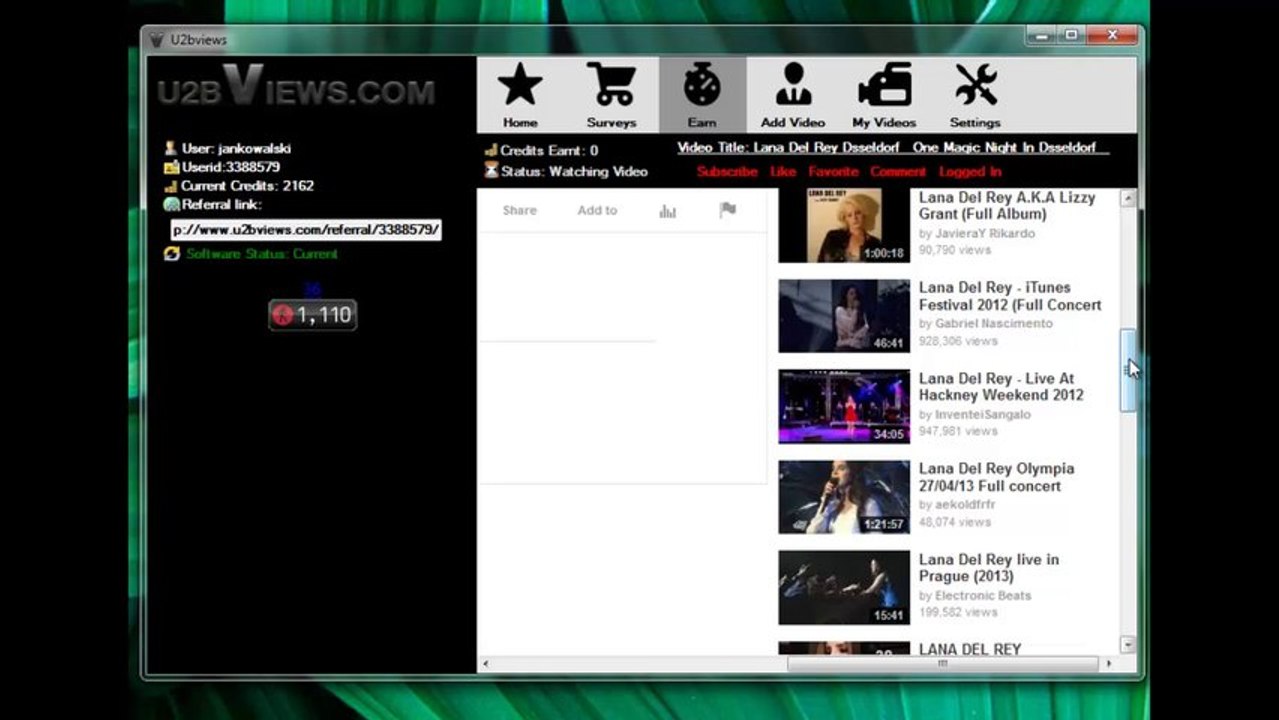
Task: Click the vertical scrollbar thumb
Action: 1128,371
